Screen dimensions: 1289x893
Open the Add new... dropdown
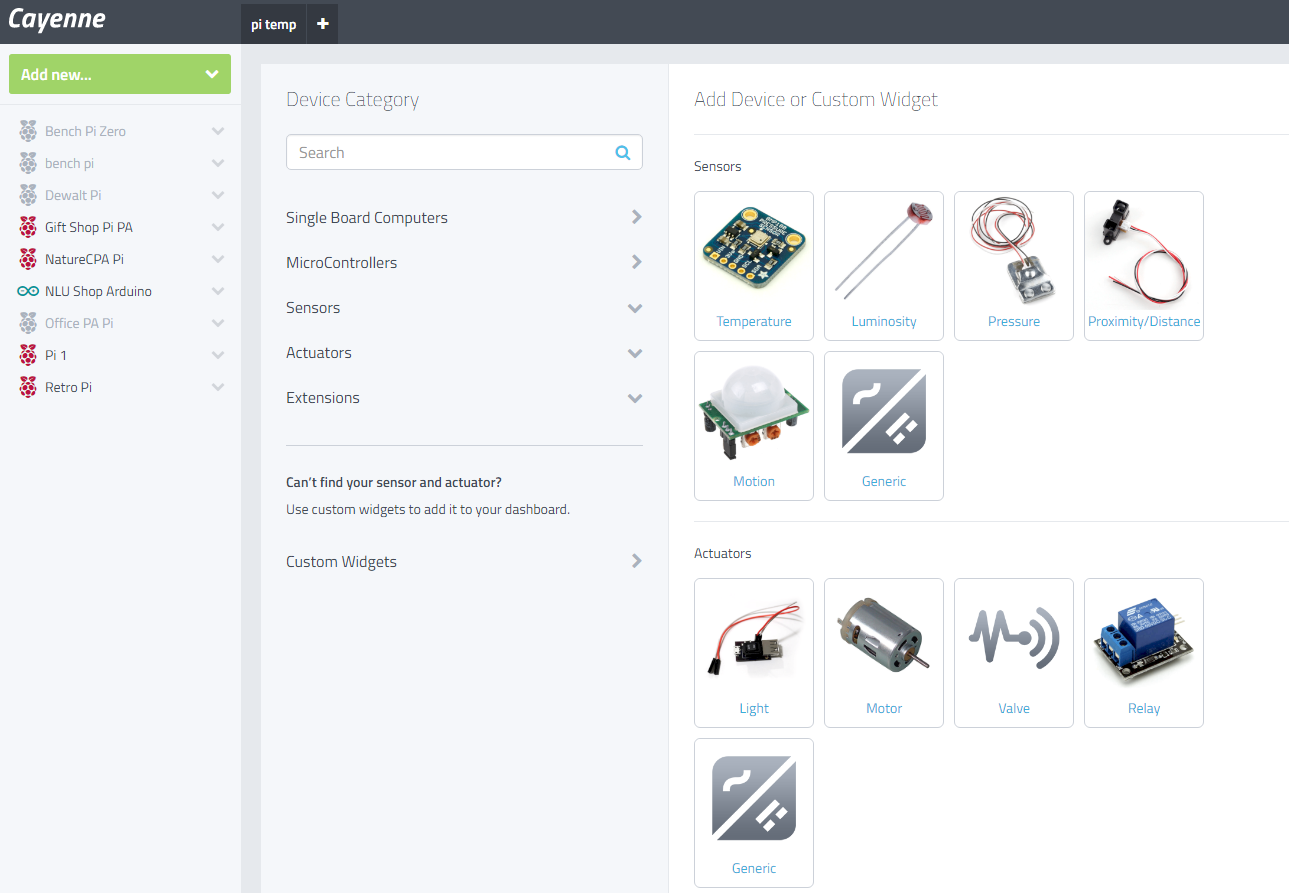click(120, 74)
